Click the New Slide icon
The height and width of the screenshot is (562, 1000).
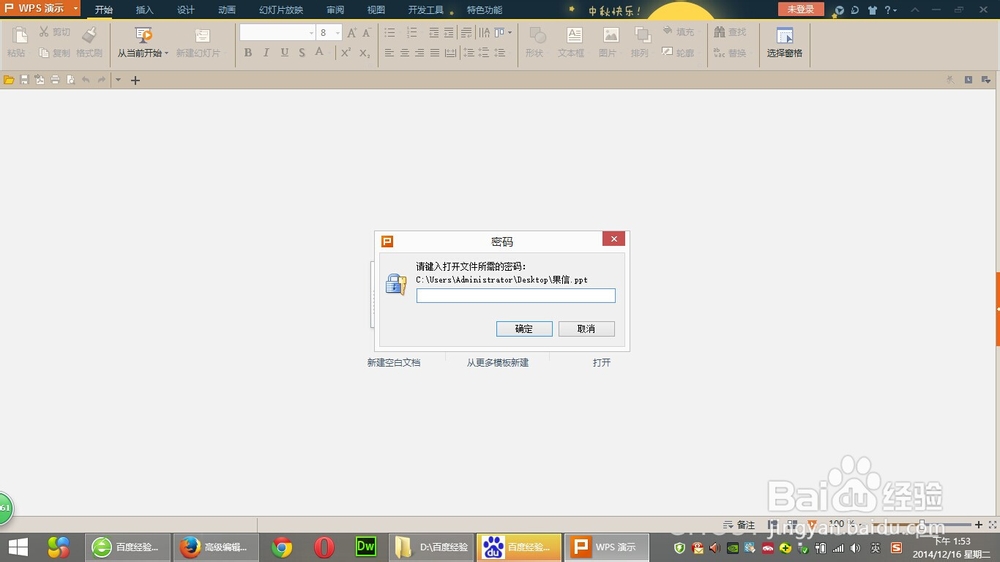pyautogui.click(x=202, y=36)
